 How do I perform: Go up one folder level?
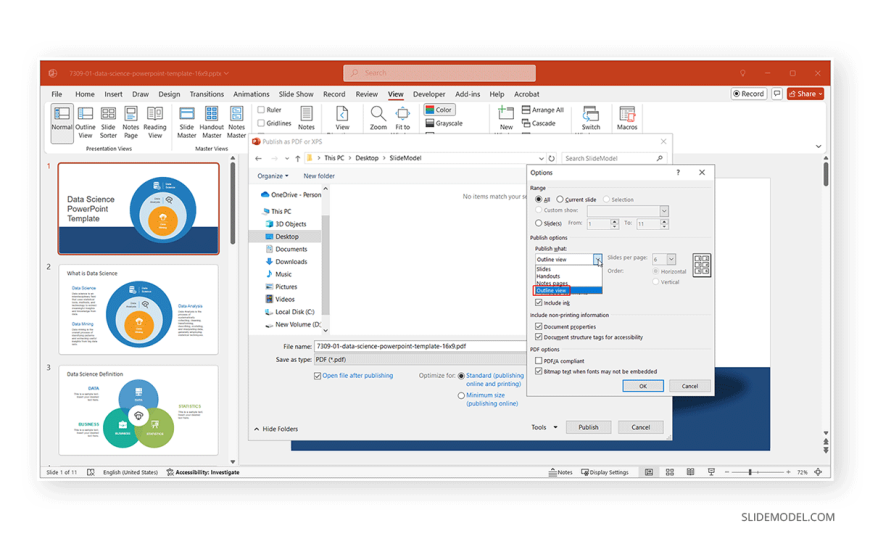(x=298, y=158)
